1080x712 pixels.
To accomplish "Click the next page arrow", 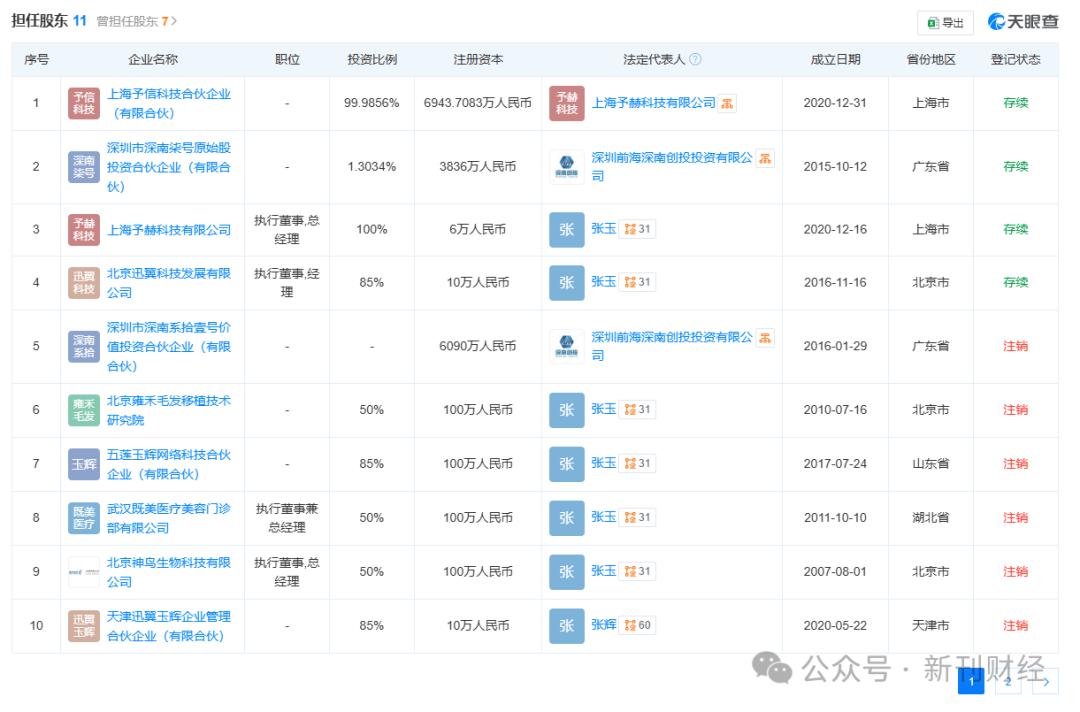I will [x=1046, y=681].
